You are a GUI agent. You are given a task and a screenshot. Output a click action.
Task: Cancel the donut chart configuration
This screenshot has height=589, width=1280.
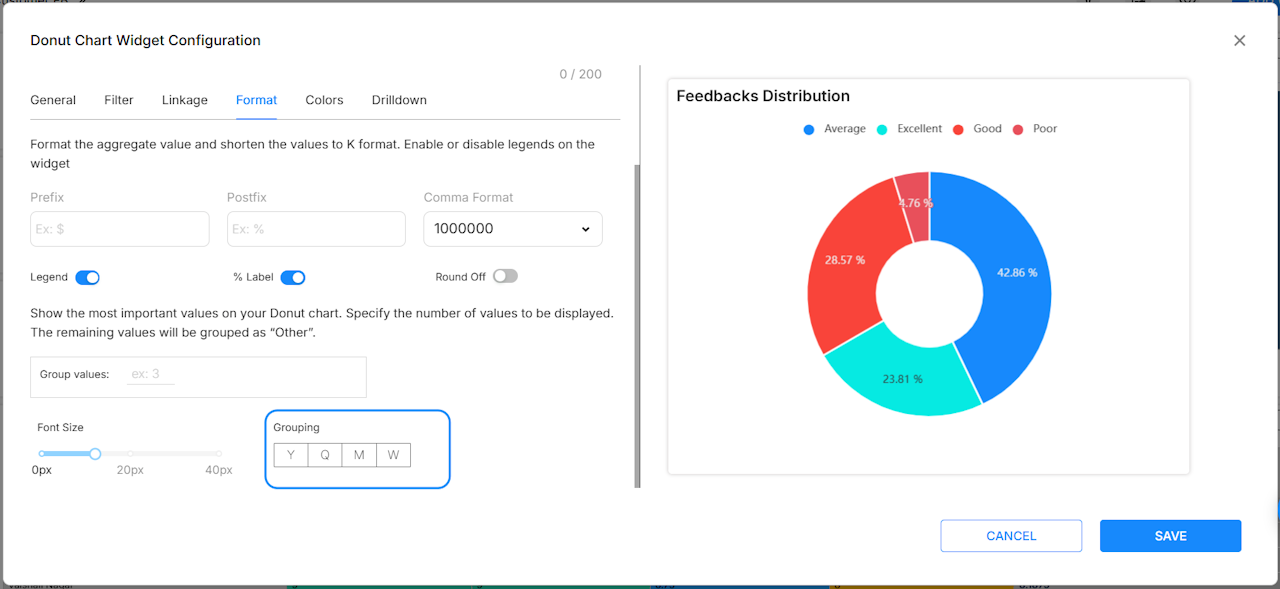point(1011,536)
